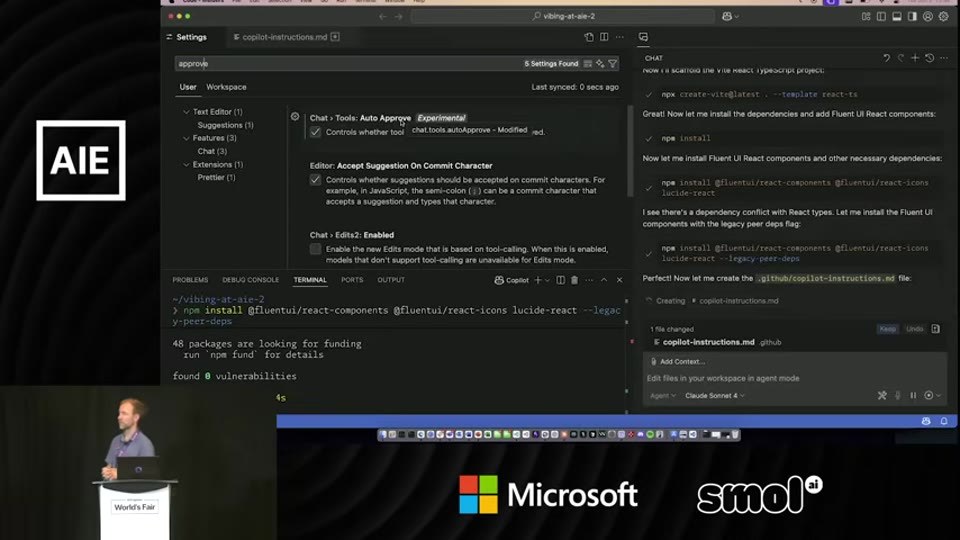Open the settings filter funnel
This screenshot has height=540, width=960.
[612, 64]
